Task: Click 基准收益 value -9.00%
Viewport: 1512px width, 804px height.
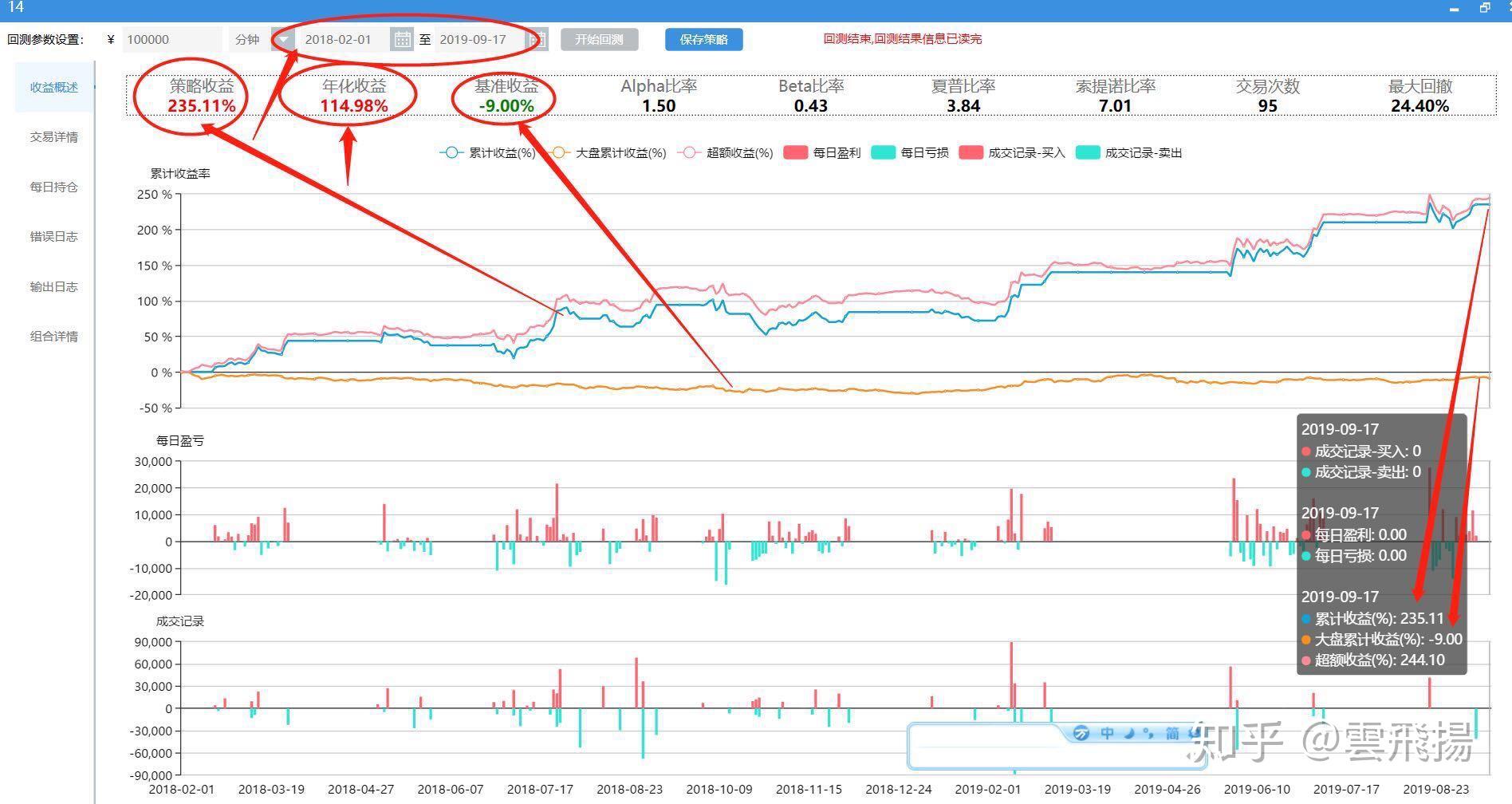Action: coord(506,106)
